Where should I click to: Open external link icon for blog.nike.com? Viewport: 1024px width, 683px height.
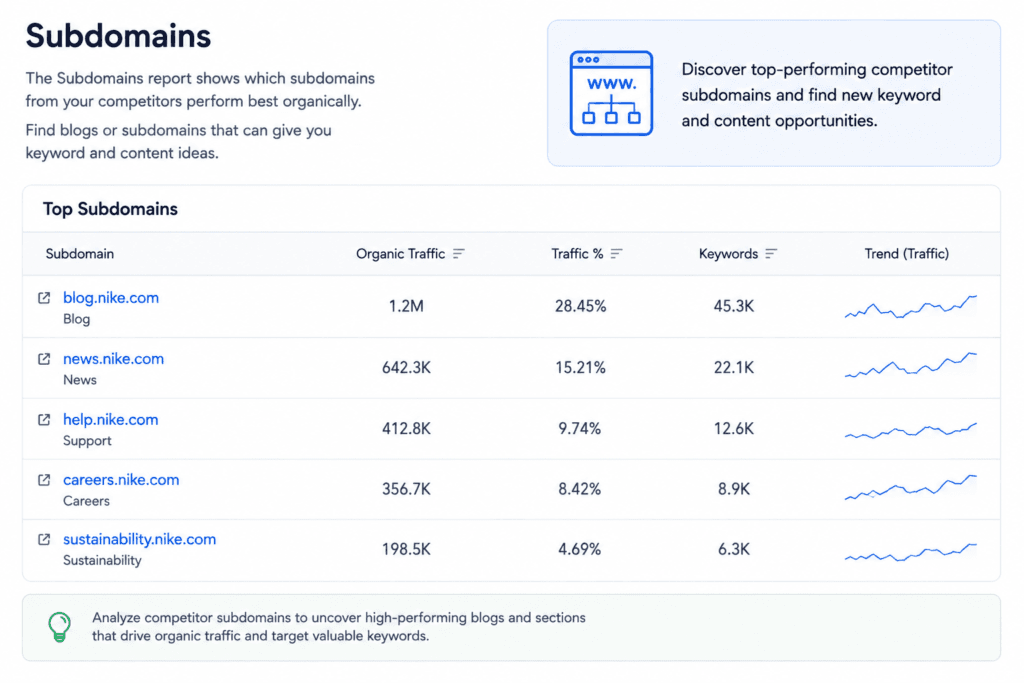[x=44, y=298]
